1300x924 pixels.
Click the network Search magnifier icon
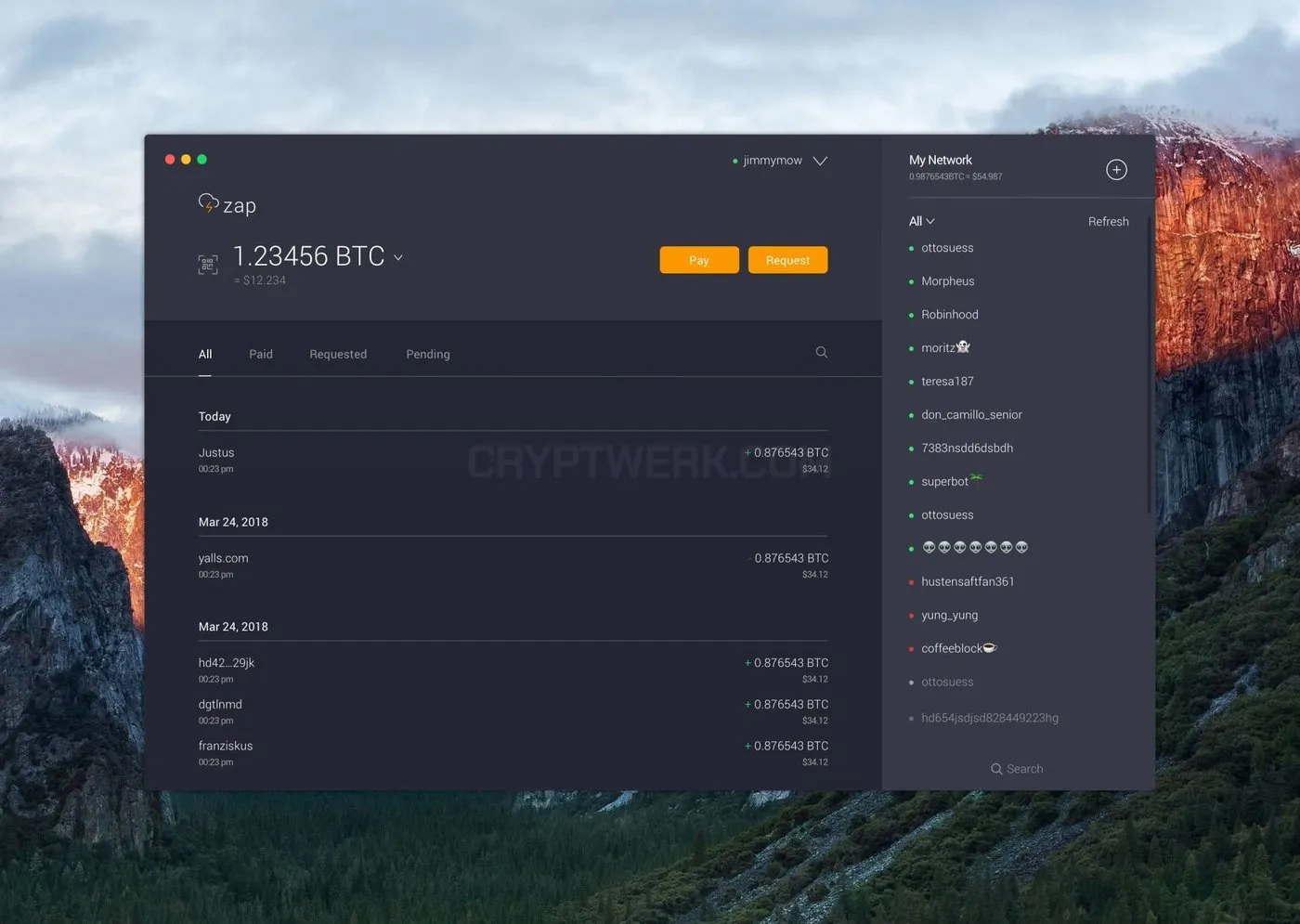pos(996,769)
